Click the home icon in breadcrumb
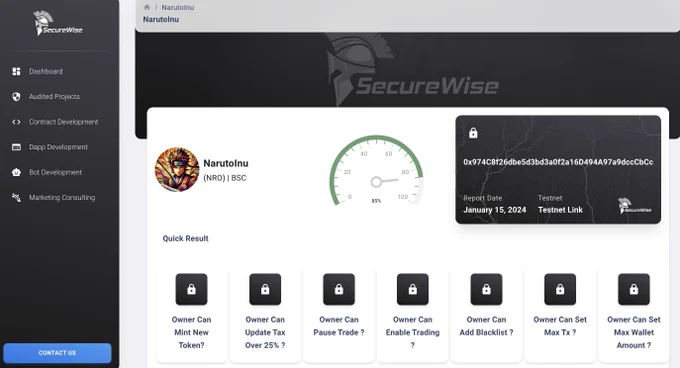Viewport: 680px width, 368px height. point(147,7)
